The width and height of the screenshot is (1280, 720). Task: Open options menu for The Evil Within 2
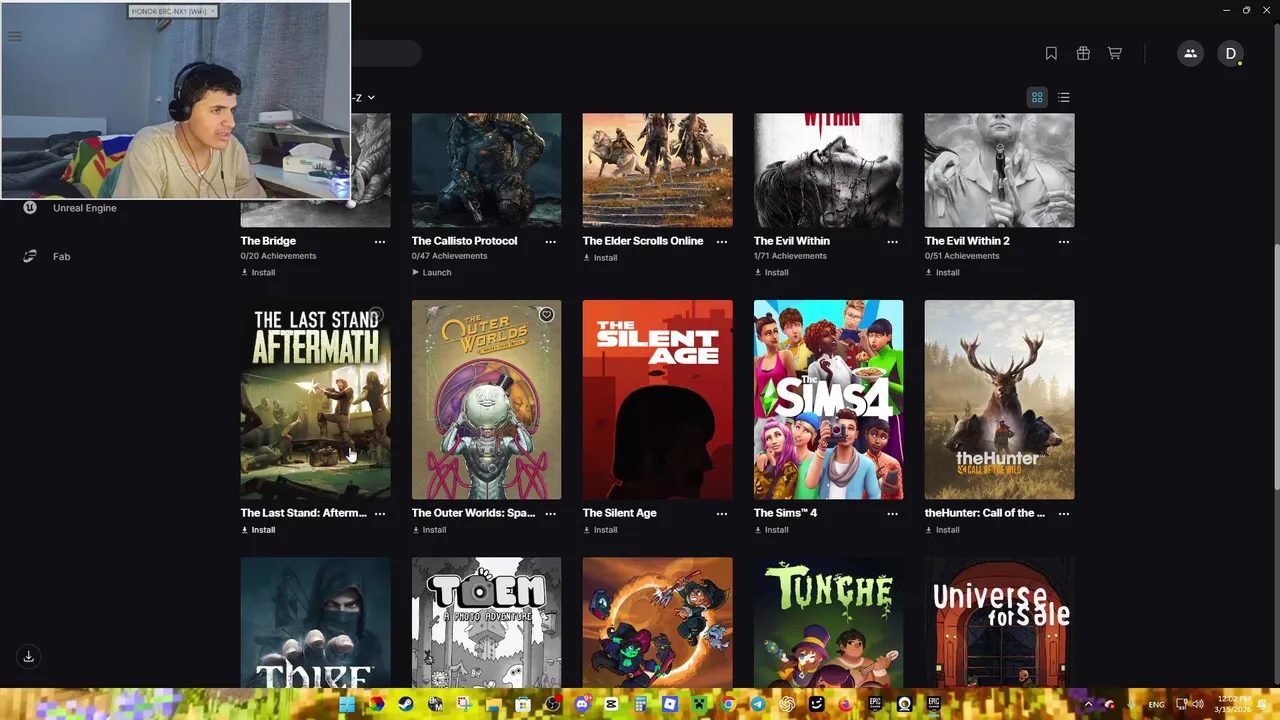click(1064, 242)
